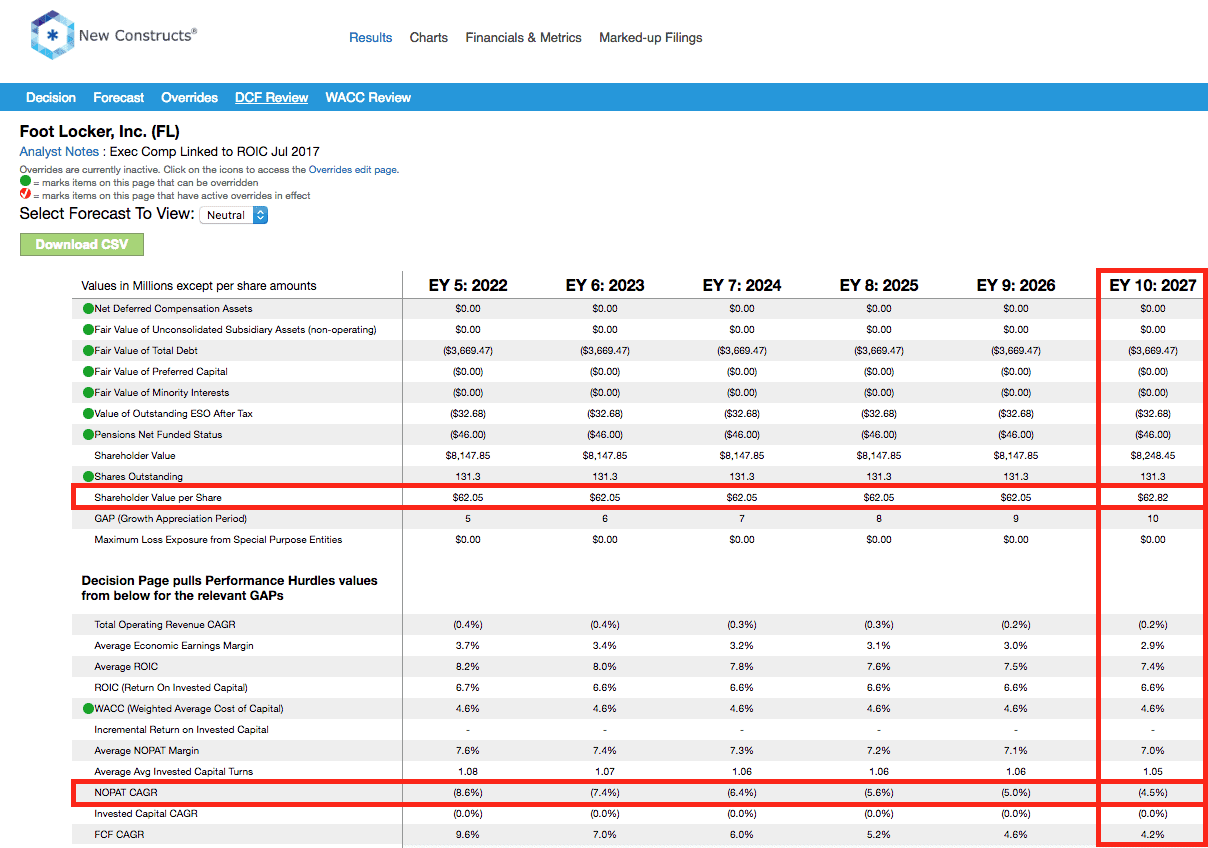1208x848 pixels.
Task: Click the 3.7% Economic Earnings Margin value
Action: pyautogui.click(x=468, y=646)
